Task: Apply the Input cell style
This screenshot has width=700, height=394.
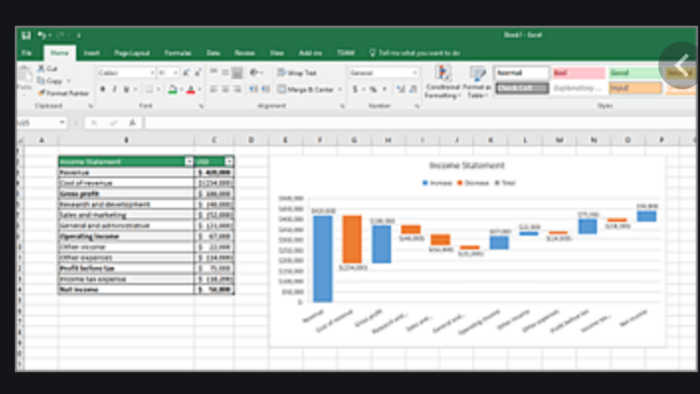Action: coord(634,88)
